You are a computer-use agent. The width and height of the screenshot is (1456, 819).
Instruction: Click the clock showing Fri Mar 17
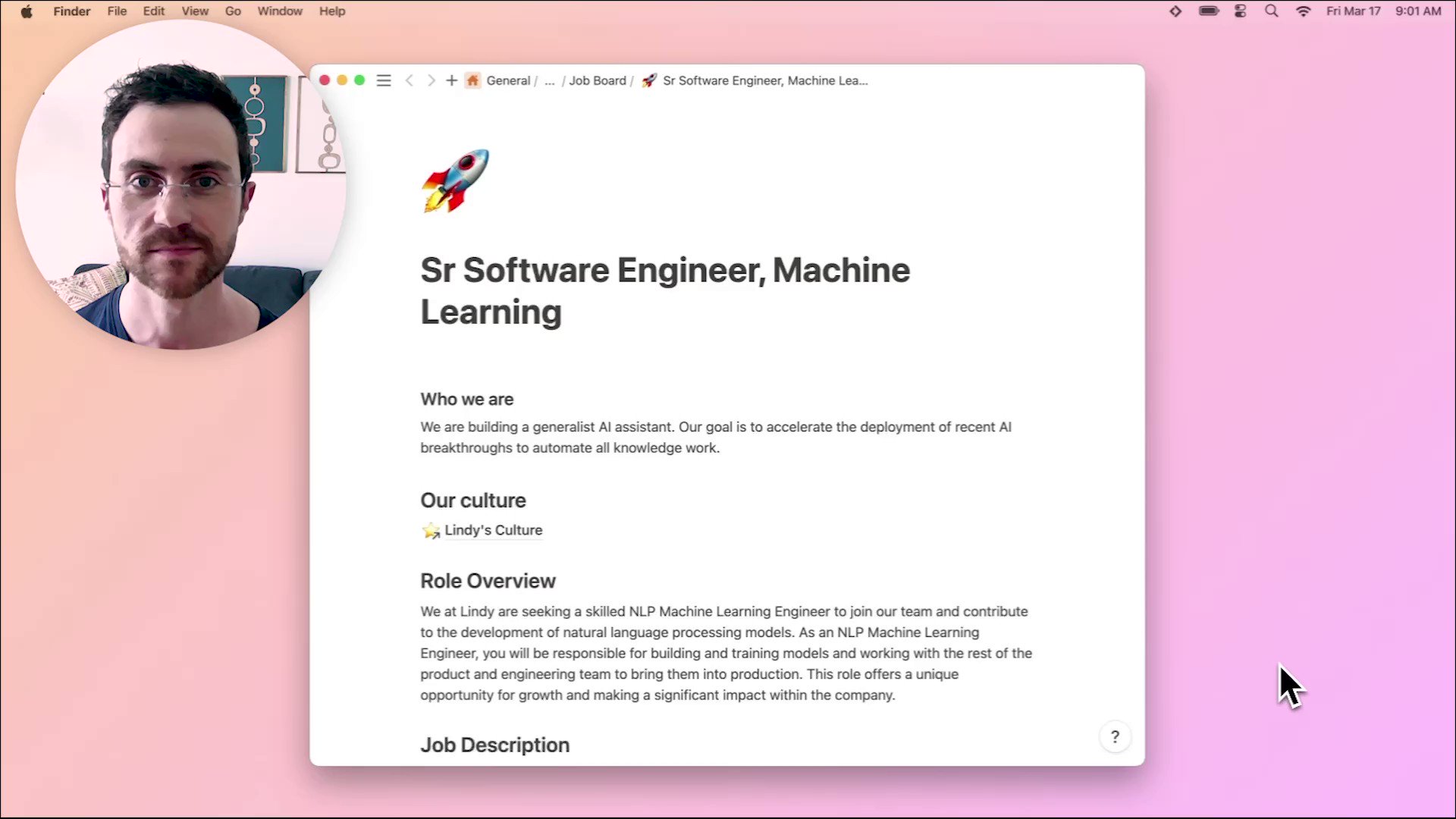[1354, 11]
